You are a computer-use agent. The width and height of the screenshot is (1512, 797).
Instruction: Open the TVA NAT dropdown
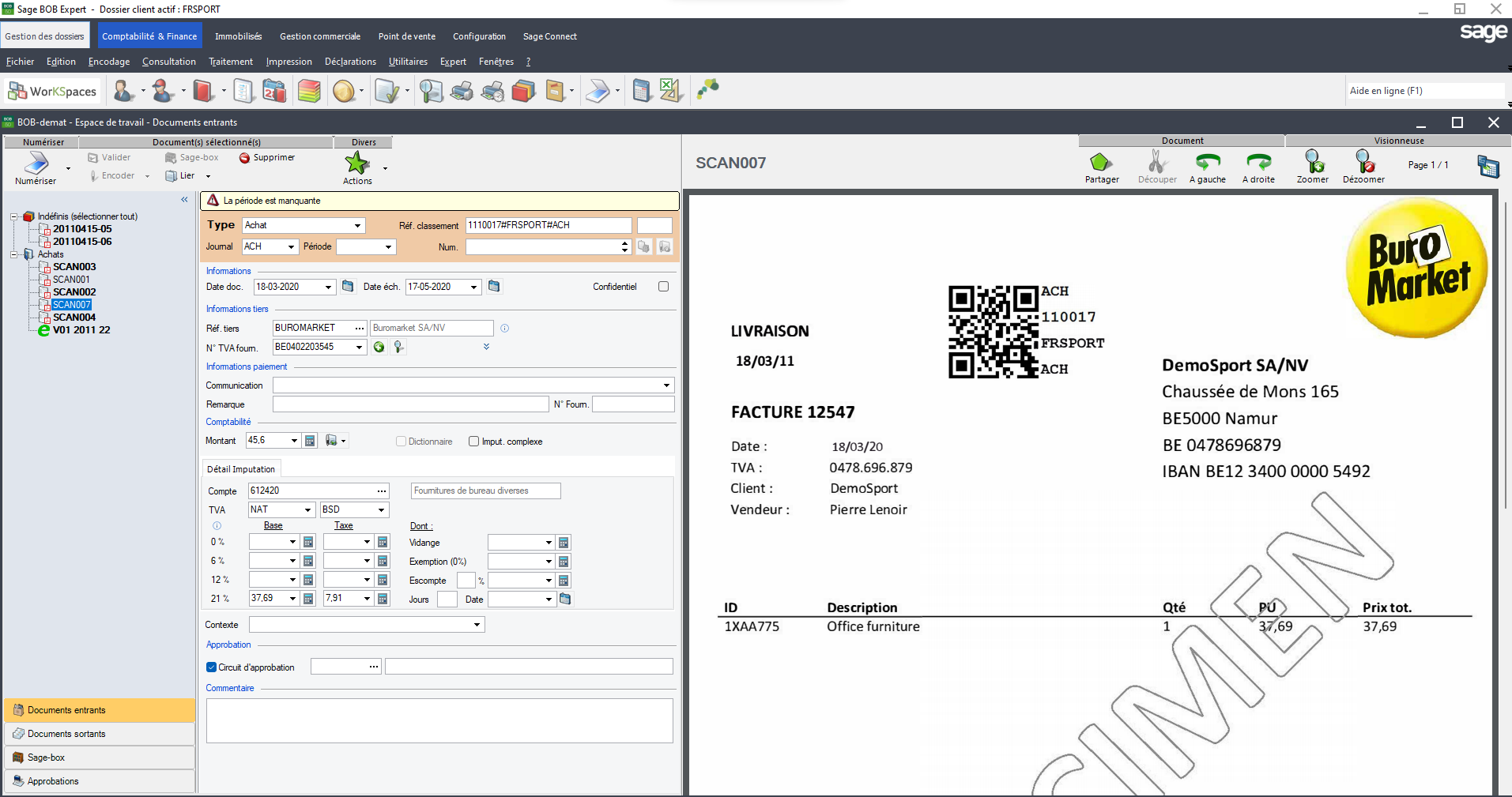307,510
